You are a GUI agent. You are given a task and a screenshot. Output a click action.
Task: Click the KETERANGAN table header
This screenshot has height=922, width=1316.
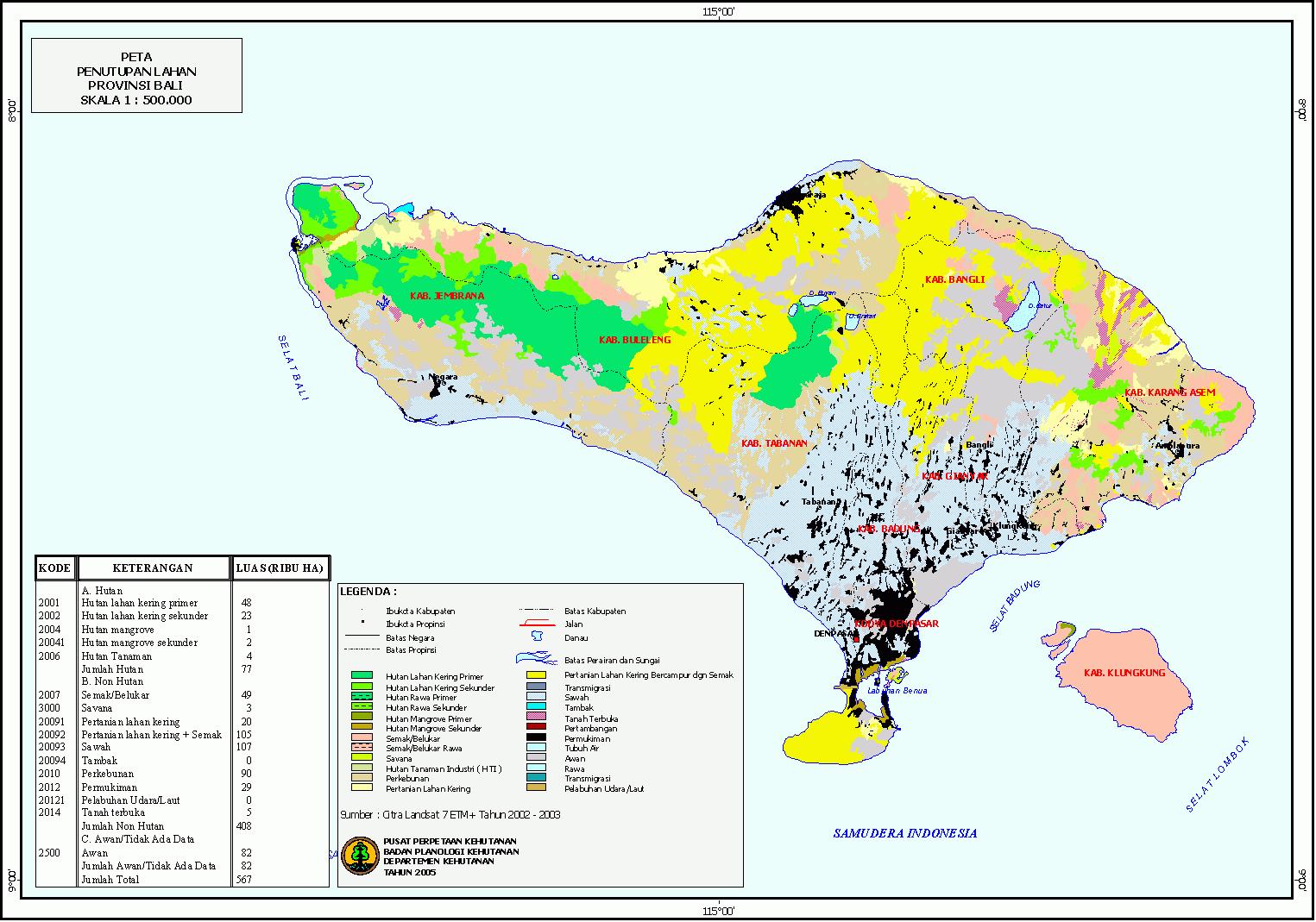point(154,568)
